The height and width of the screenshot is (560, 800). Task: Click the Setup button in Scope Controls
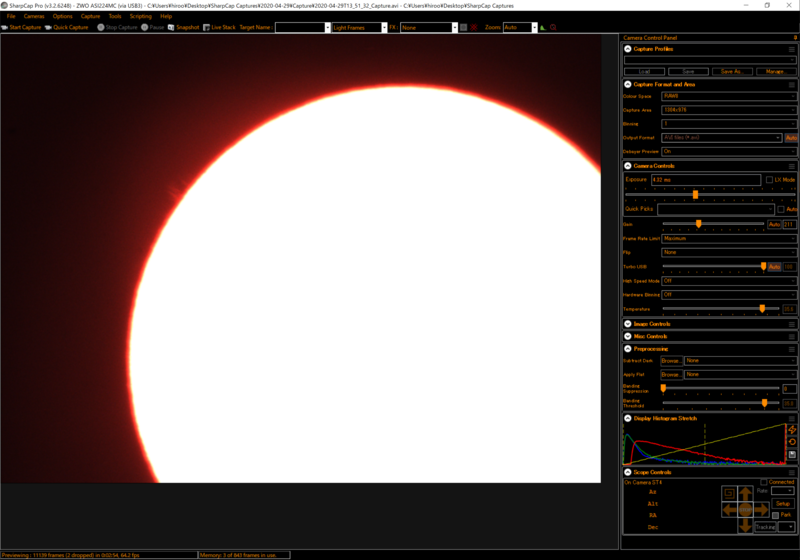tap(783, 503)
